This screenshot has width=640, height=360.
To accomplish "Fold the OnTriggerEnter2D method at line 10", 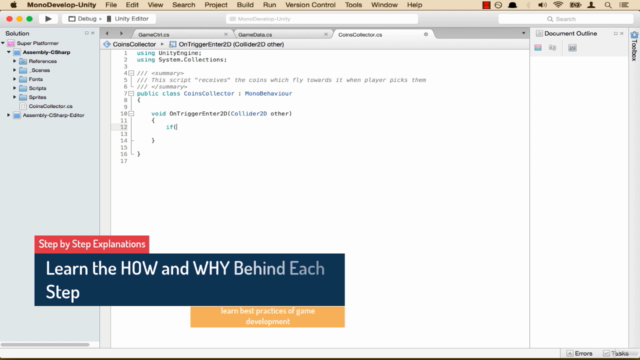I will 131,113.
